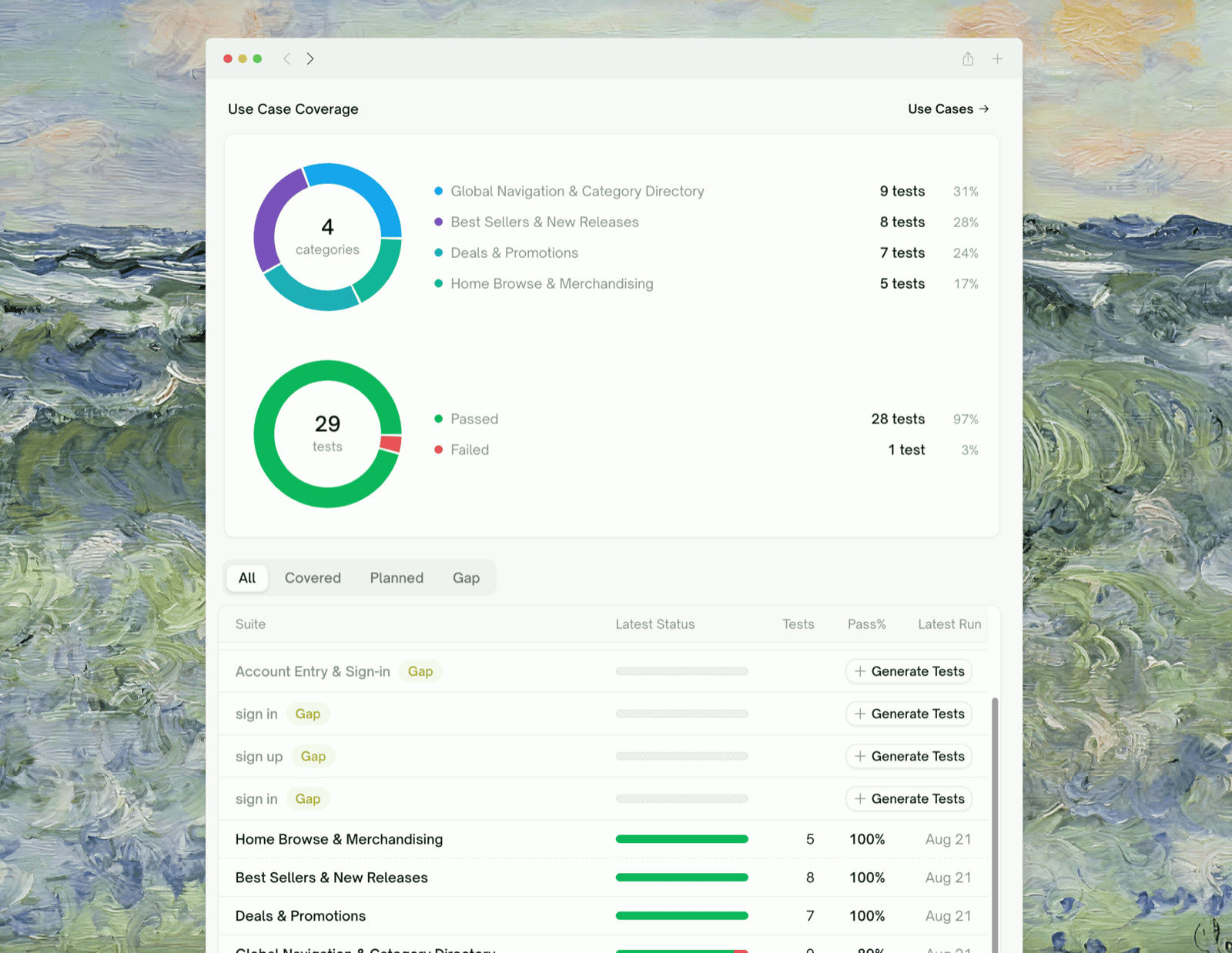Click the 29 tests donut chart center
This screenshot has width=1232, height=953.
point(327,434)
